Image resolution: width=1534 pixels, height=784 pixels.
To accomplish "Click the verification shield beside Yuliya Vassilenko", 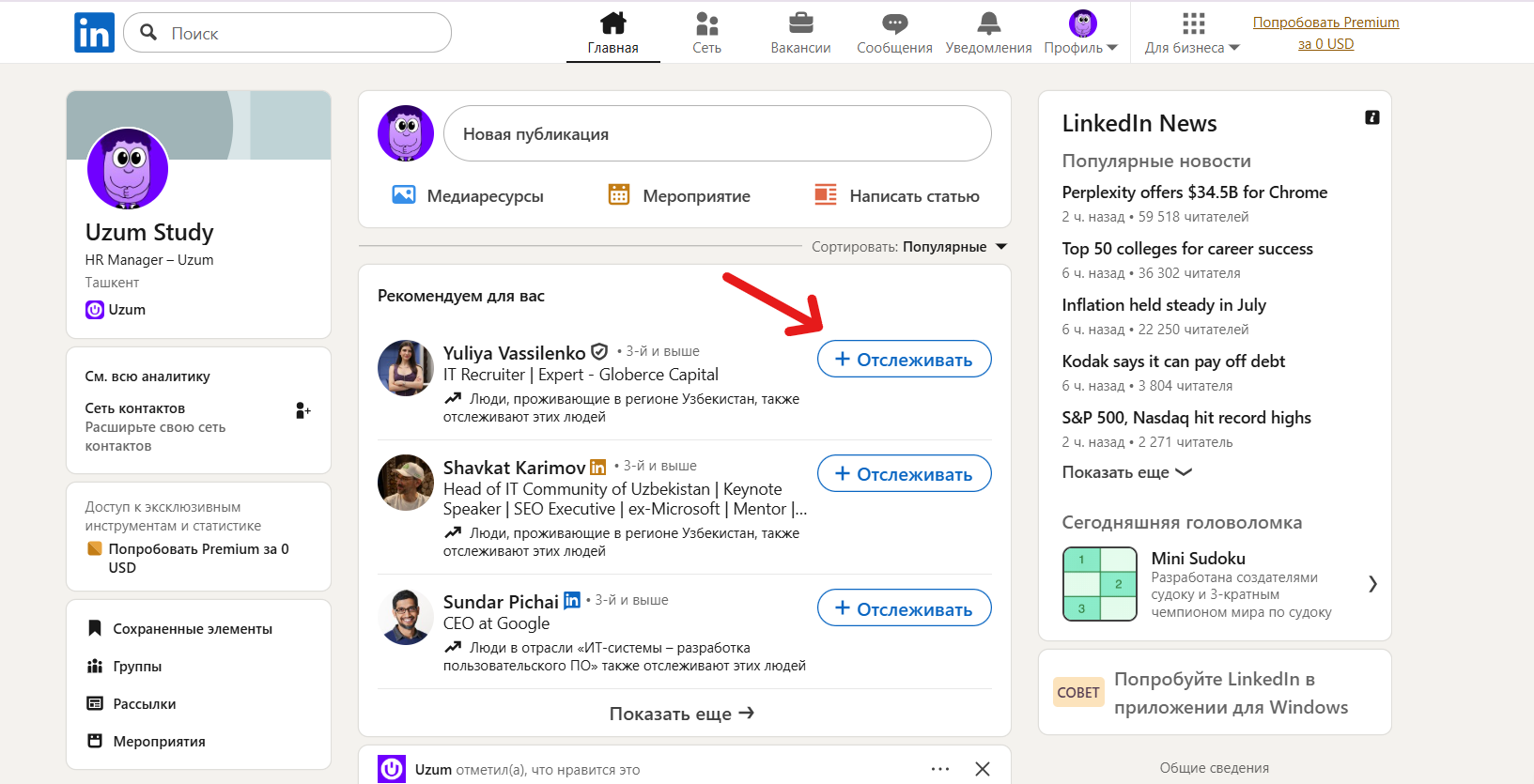I will (599, 352).
